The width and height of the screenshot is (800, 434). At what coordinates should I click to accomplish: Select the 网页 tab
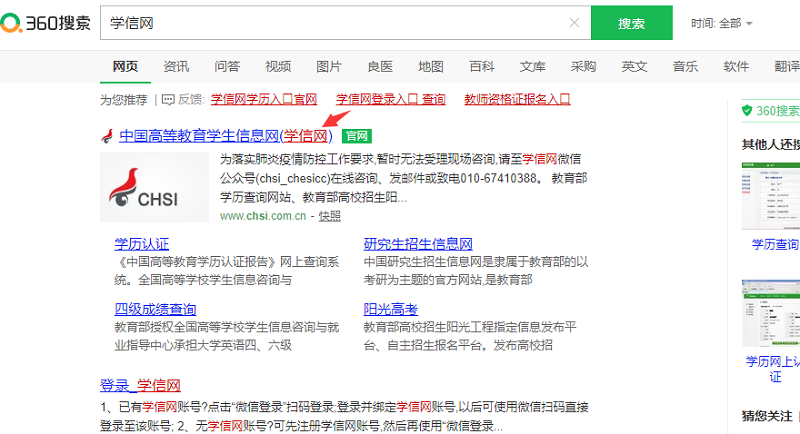(126, 67)
